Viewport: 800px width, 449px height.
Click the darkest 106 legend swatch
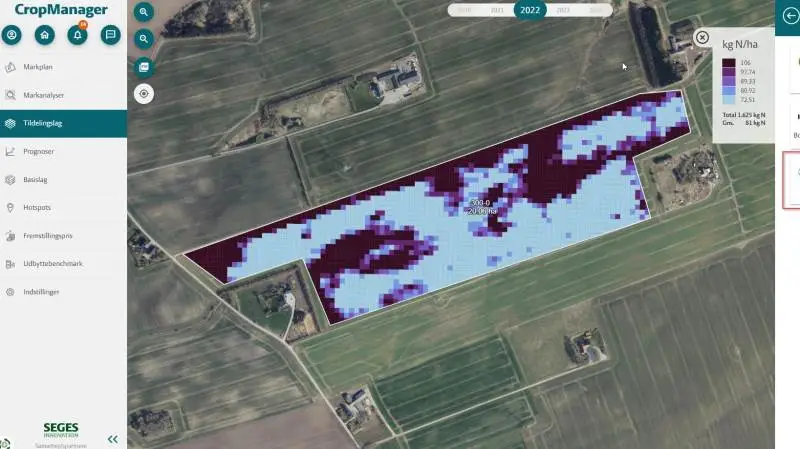pos(729,63)
